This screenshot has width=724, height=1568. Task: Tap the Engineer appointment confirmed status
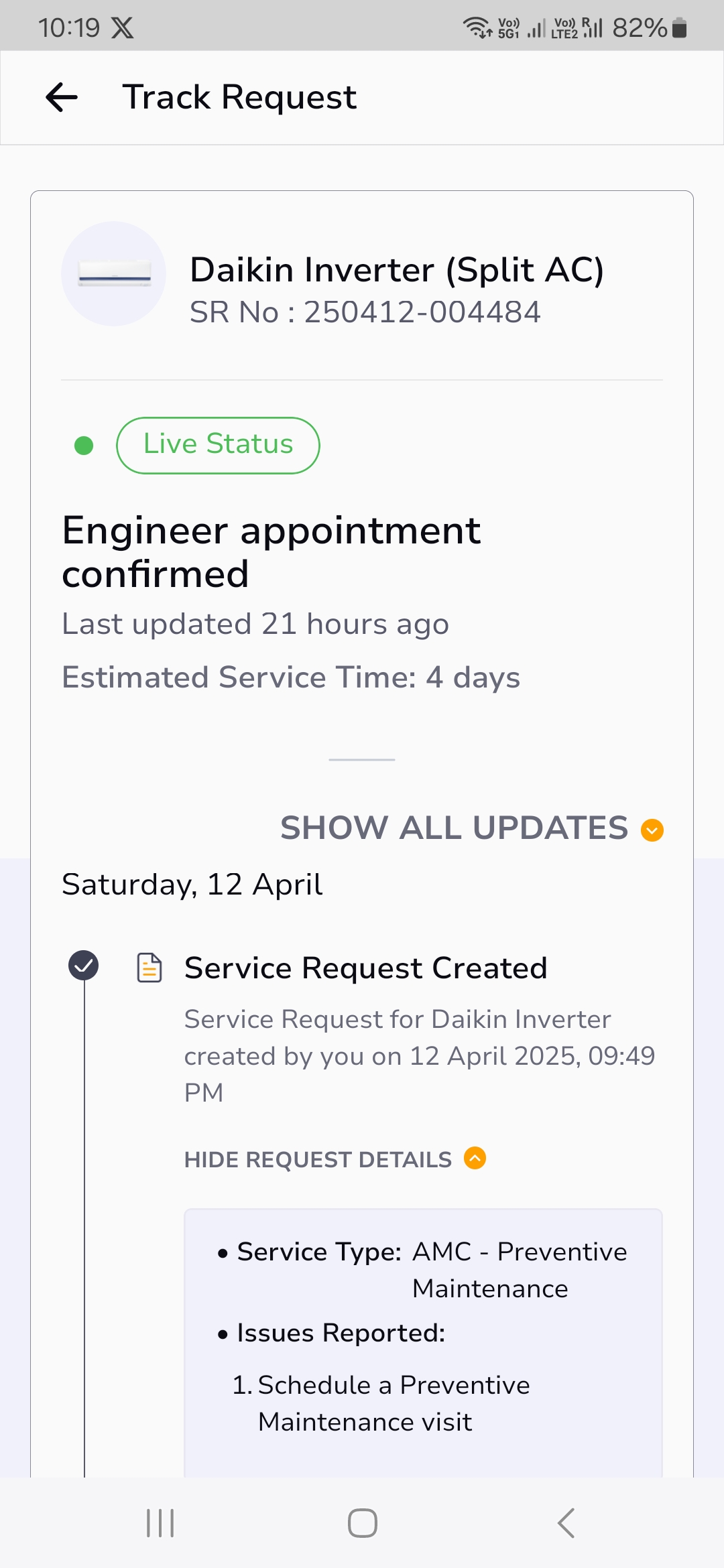pyautogui.click(x=271, y=552)
